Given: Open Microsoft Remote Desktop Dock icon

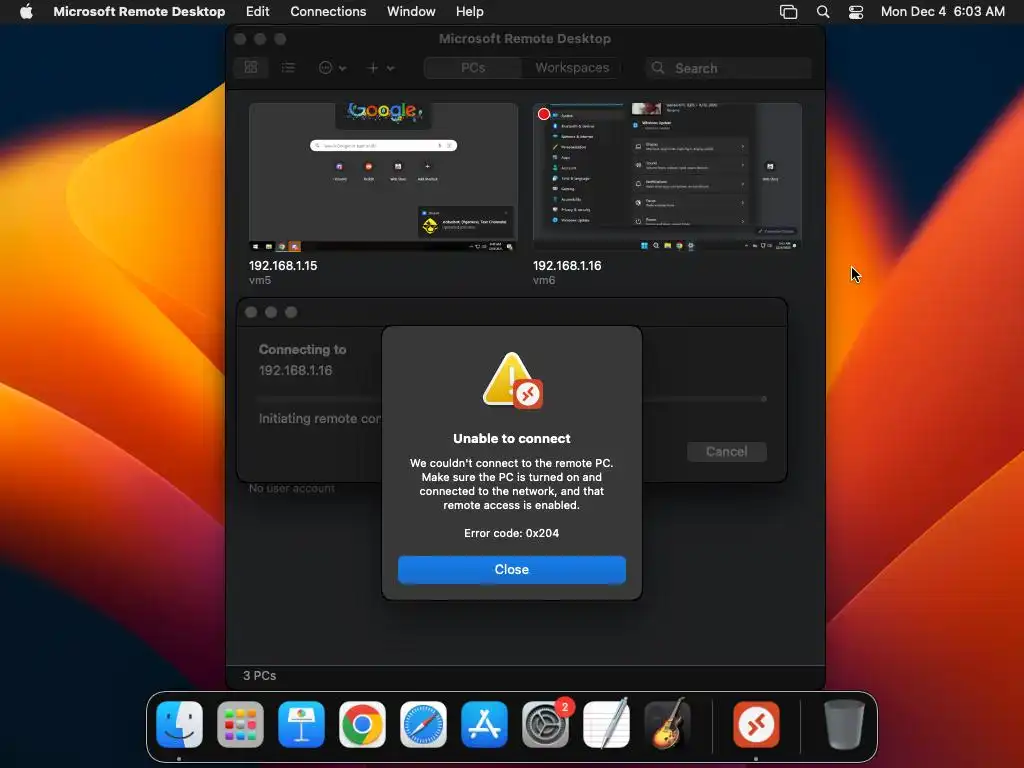Looking at the screenshot, I should pyautogui.click(x=756, y=724).
